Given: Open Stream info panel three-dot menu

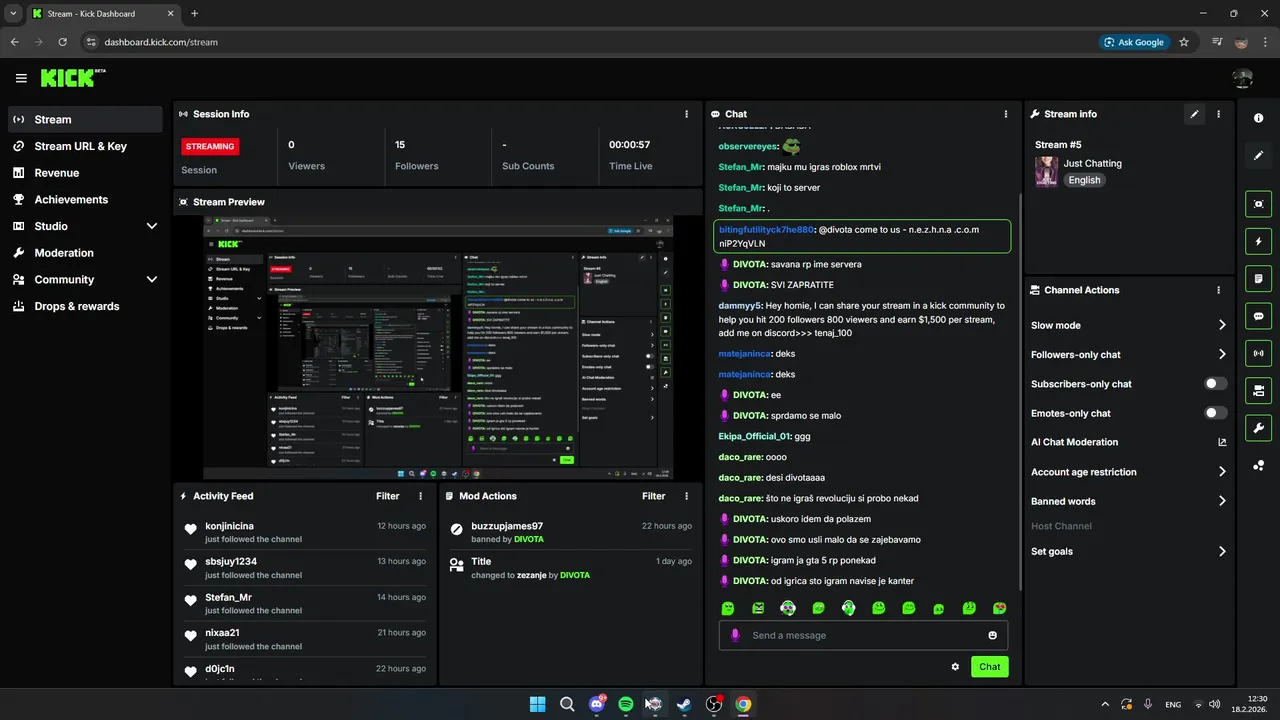Looking at the screenshot, I should 1218,114.
